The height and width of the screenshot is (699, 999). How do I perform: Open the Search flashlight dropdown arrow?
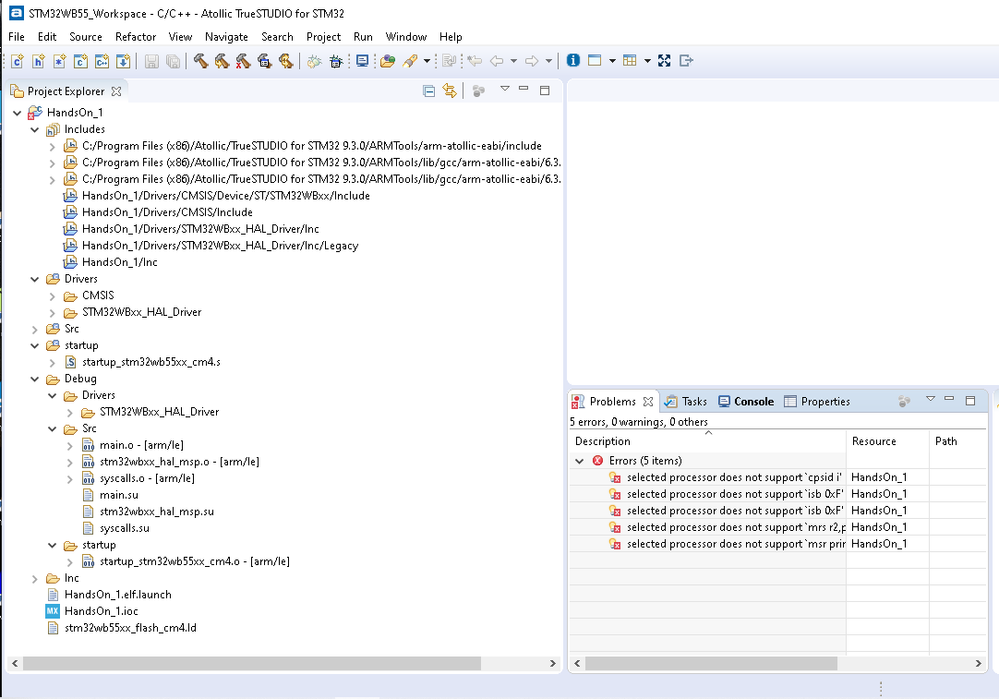click(x=427, y=61)
